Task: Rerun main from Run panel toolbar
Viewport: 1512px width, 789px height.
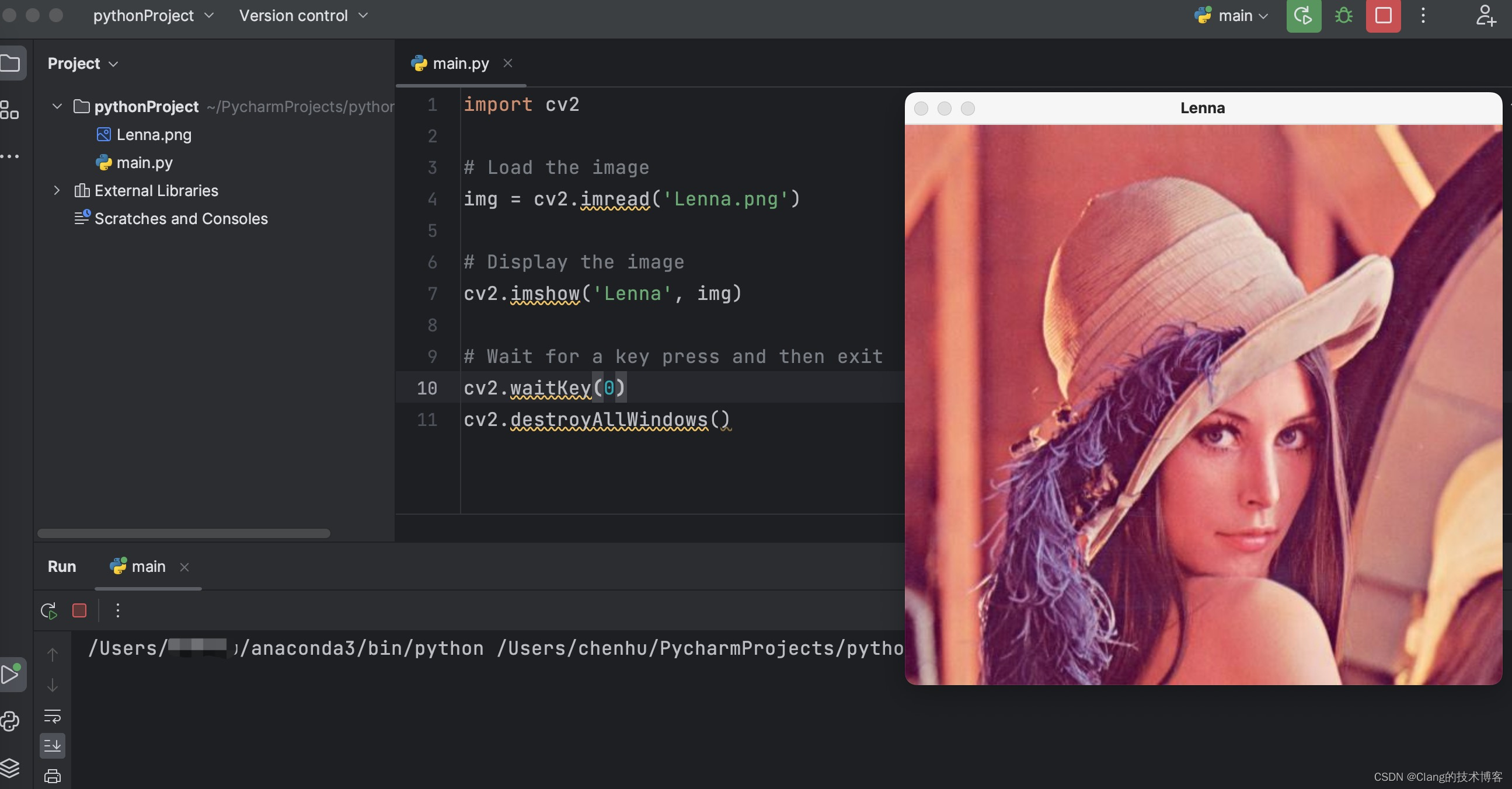Action: point(49,610)
